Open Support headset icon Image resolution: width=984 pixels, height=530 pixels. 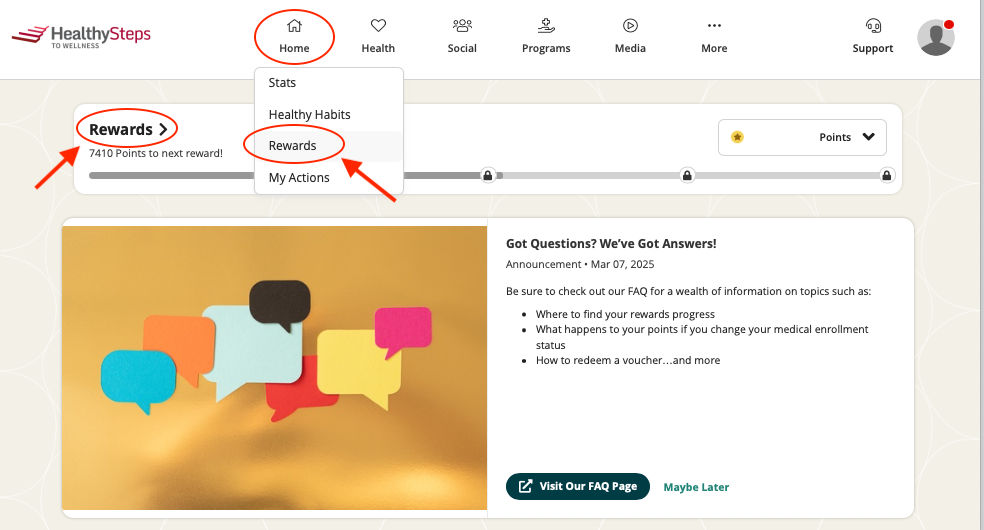[x=872, y=26]
